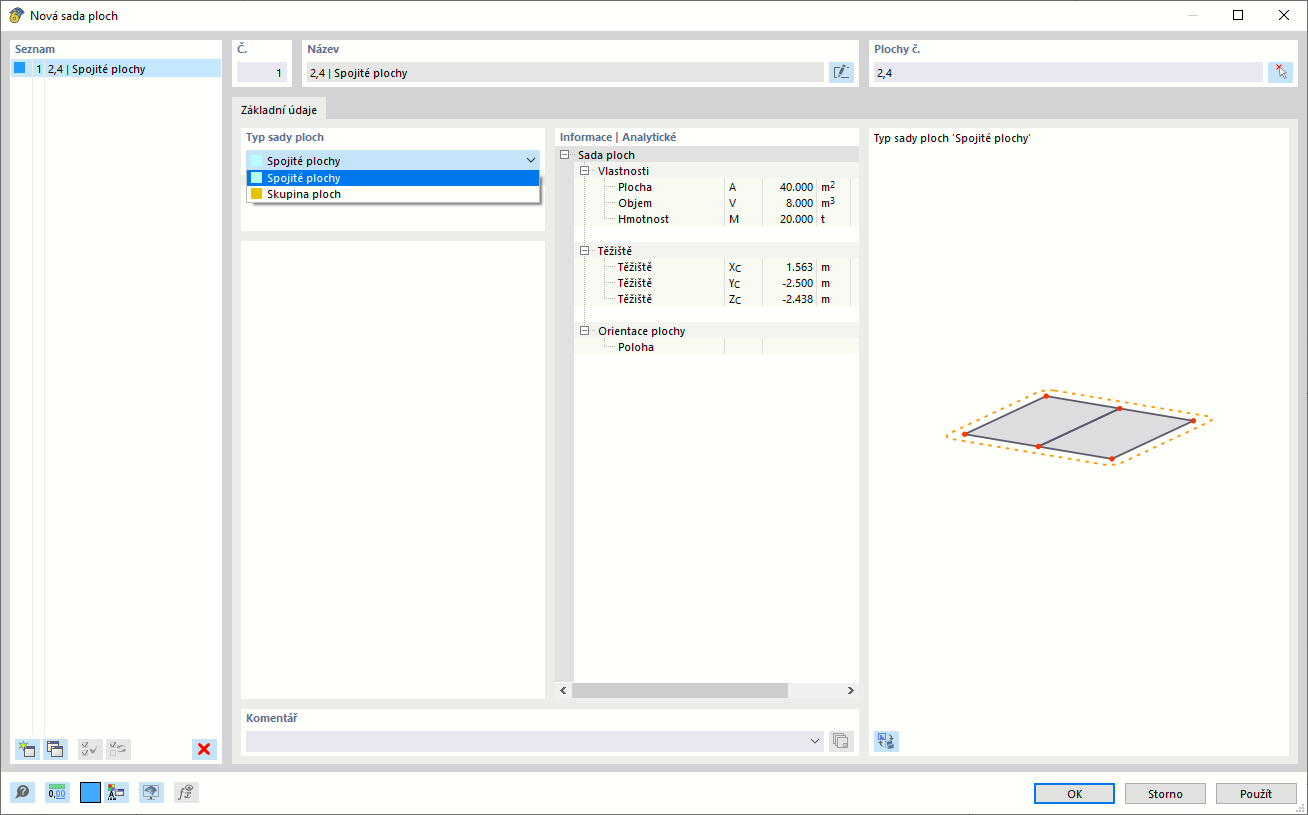Viewport: 1308px width, 815px height.
Task: Click the blue color square in bottom toolbar
Action: coord(90,793)
